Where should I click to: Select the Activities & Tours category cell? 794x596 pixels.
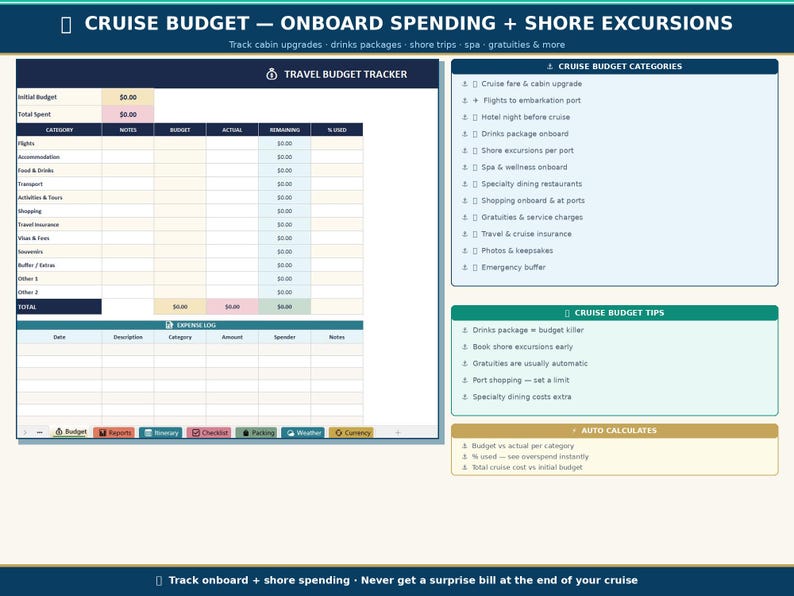tap(59, 197)
